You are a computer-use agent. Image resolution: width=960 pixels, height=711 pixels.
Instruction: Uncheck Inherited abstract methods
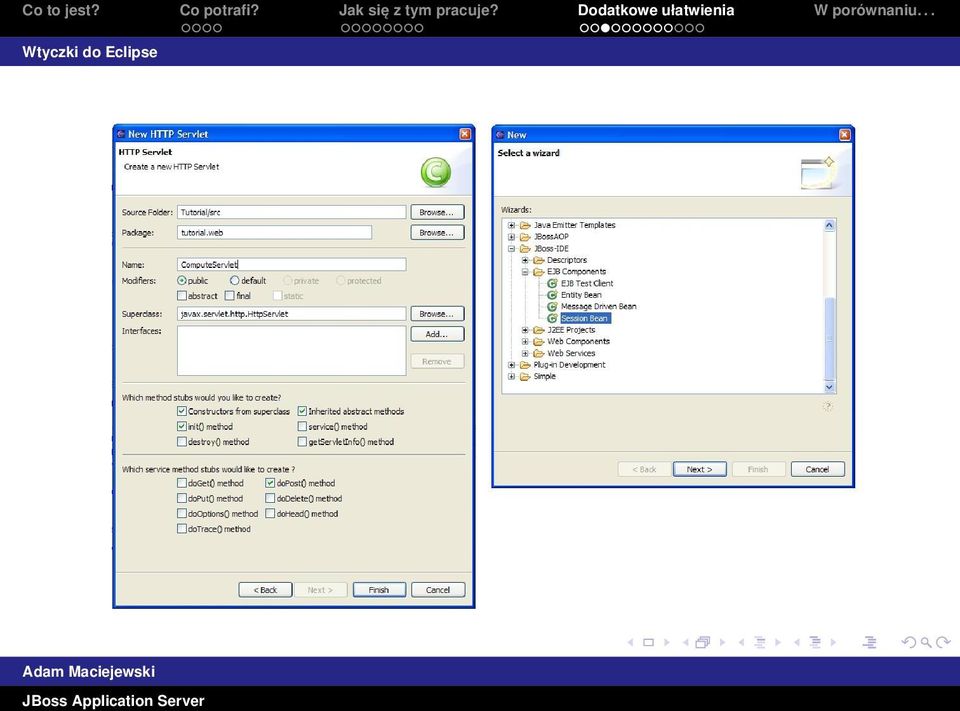302,411
